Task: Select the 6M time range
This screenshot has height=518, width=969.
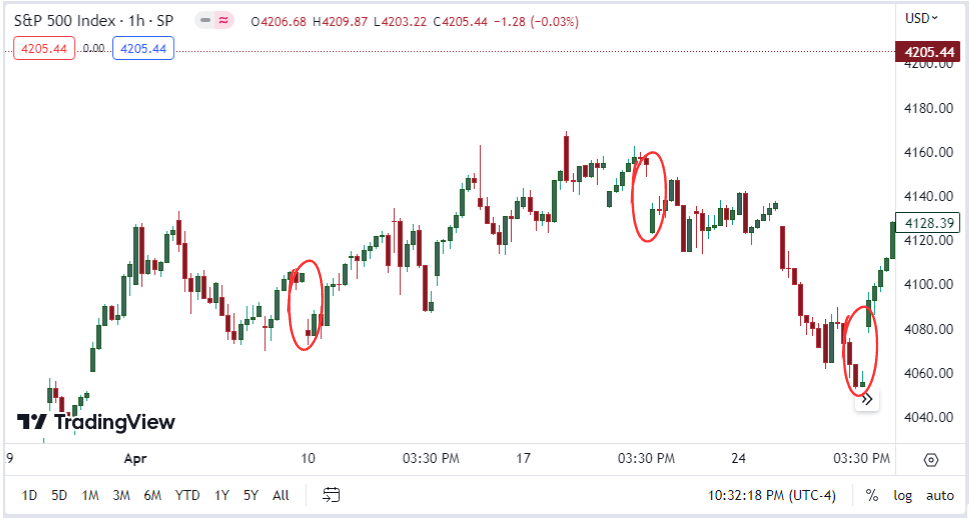Action: [153, 495]
